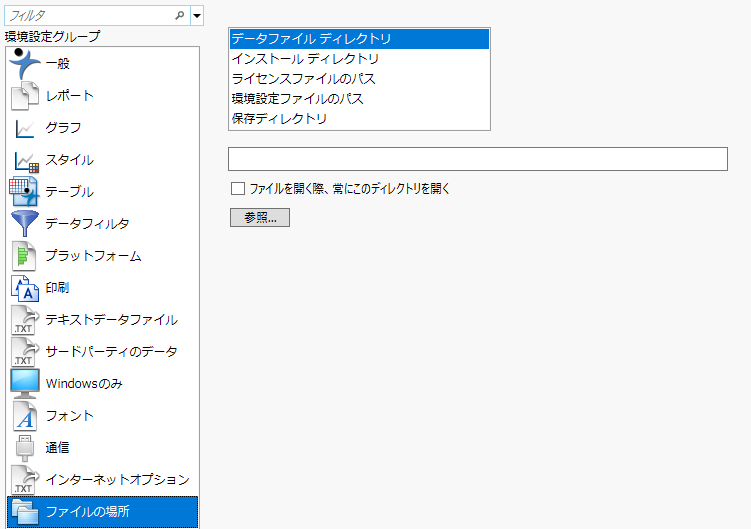
Task: Open the filter options dropdown arrow
Action: tap(197, 15)
